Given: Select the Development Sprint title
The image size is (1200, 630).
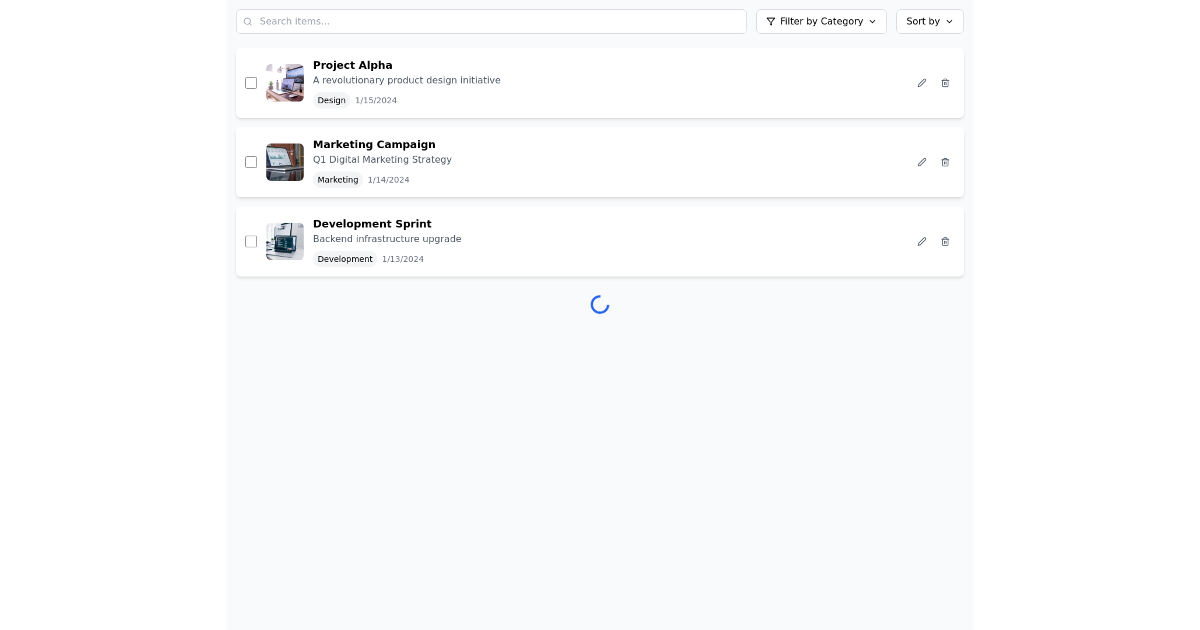Looking at the screenshot, I should 372,224.
